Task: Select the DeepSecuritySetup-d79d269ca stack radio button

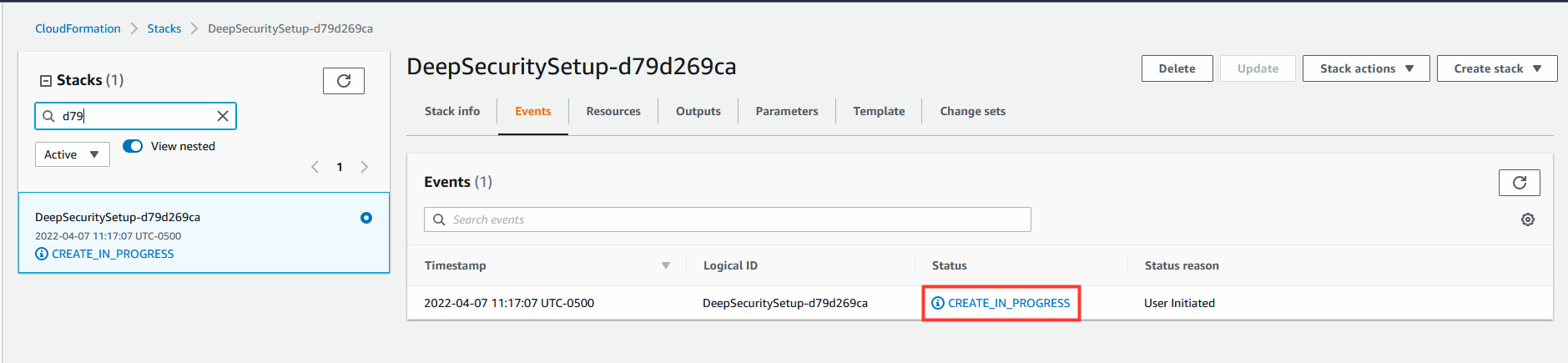Action: tap(366, 218)
